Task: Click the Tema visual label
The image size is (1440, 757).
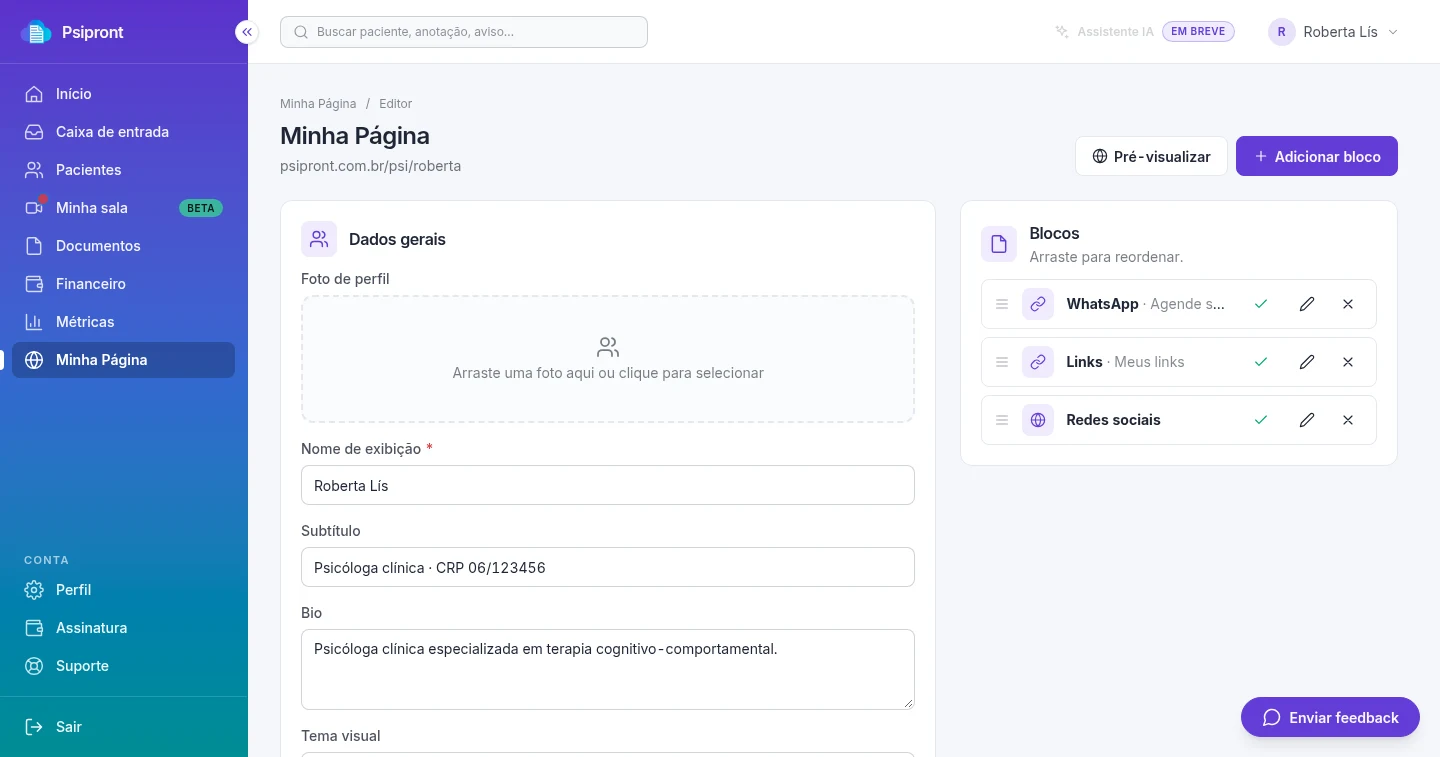Action: pos(341,736)
